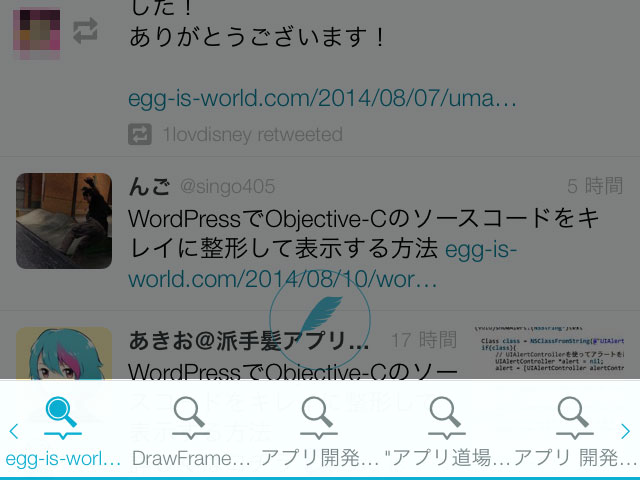View the code screenshot image attachment
The height and width of the screenshot is (480, 640).
(x=549, y=349)
